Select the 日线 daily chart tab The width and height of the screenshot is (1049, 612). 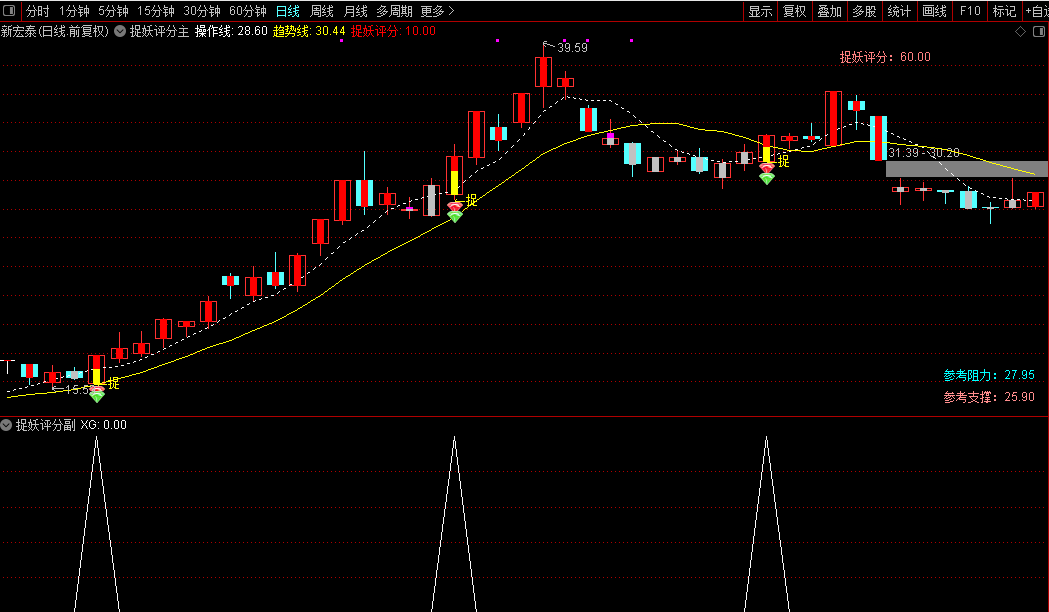pyautogui.click(x=288, y=11)
